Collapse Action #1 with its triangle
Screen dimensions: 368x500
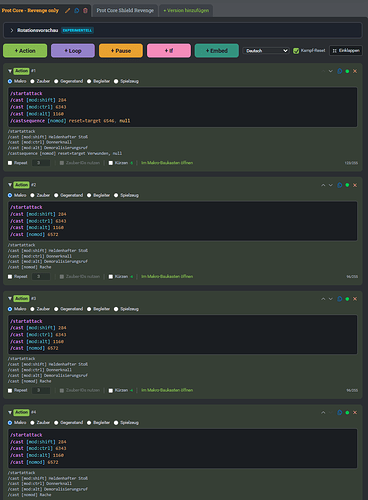pos(10,71)
